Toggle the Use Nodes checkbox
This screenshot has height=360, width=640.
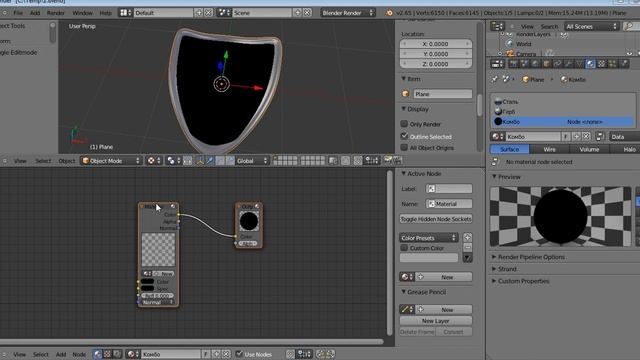(240, 354)
